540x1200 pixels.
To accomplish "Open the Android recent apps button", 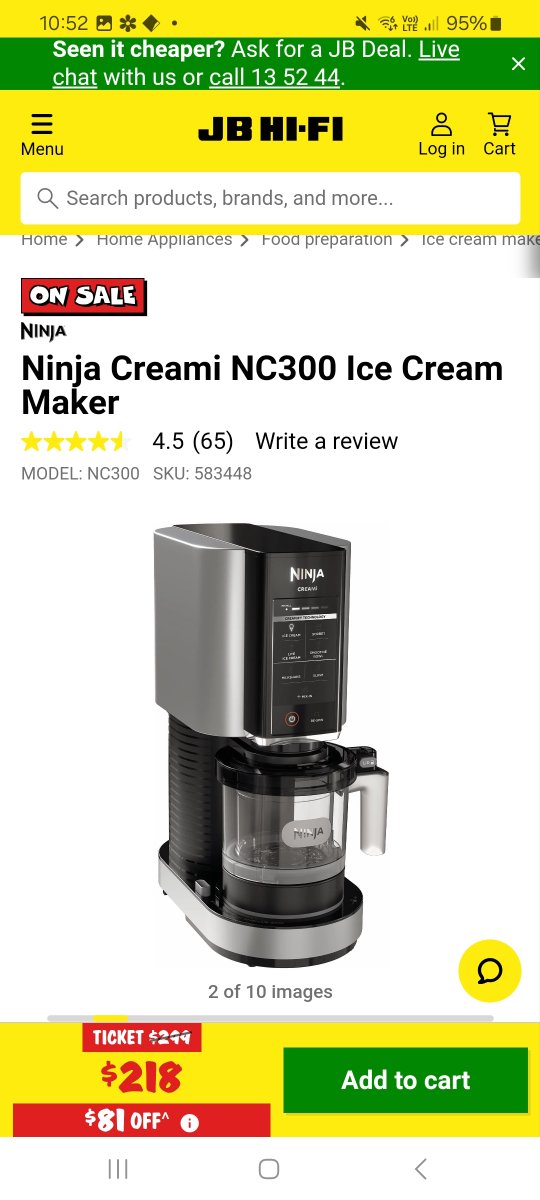I will (x=118, y=1169).
